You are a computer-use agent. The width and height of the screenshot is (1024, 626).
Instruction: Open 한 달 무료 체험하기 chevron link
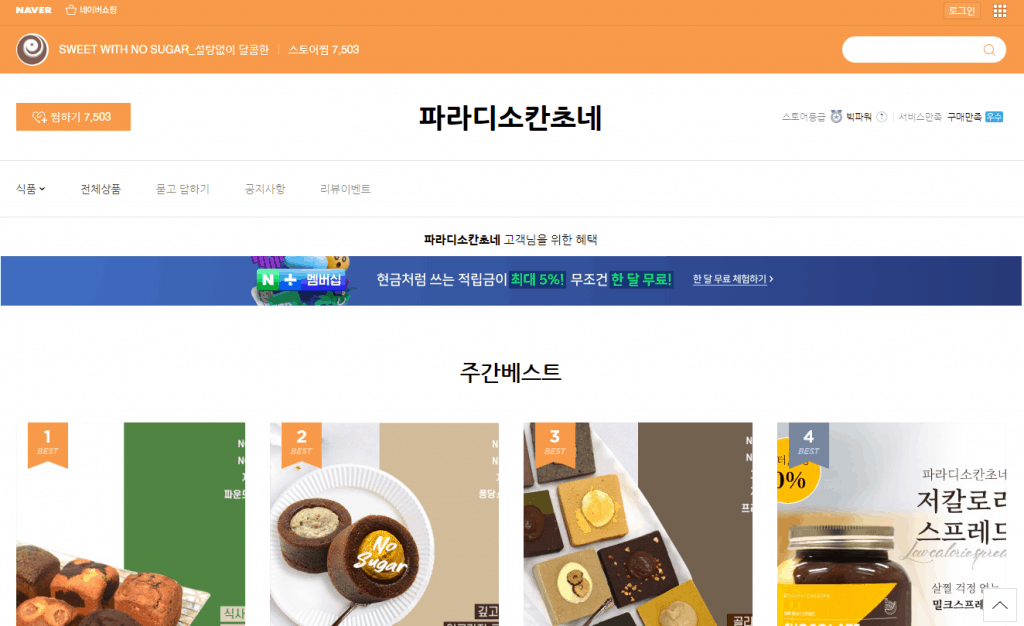pos(733,279)
